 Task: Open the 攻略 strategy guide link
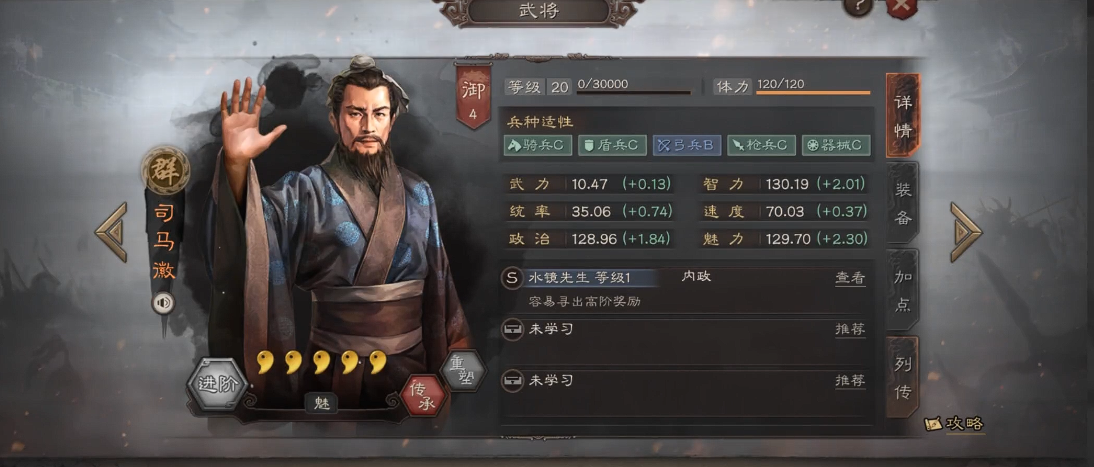(x=954, y=423)
